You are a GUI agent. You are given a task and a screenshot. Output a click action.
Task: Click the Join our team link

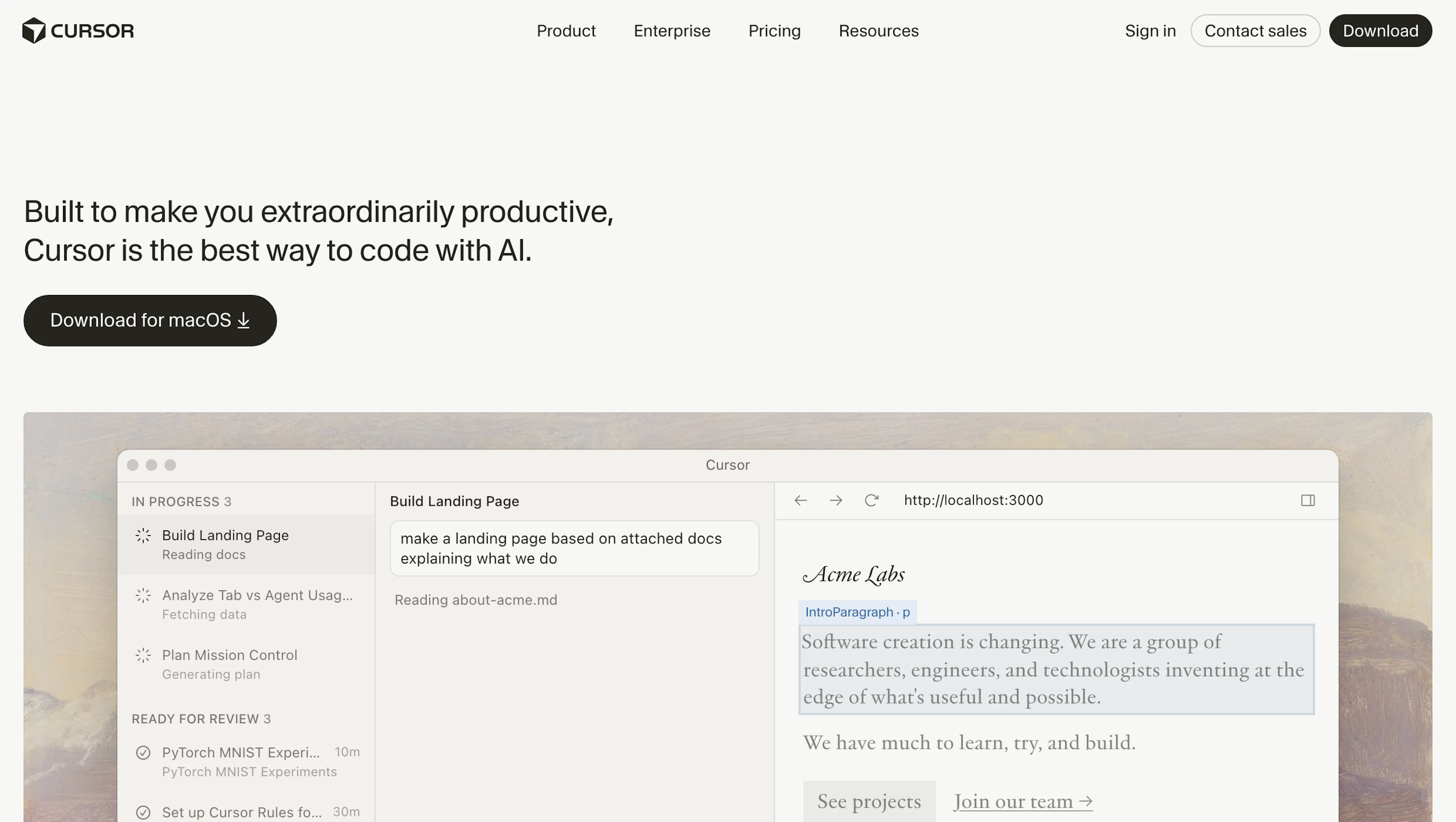tap(1023, 802)
